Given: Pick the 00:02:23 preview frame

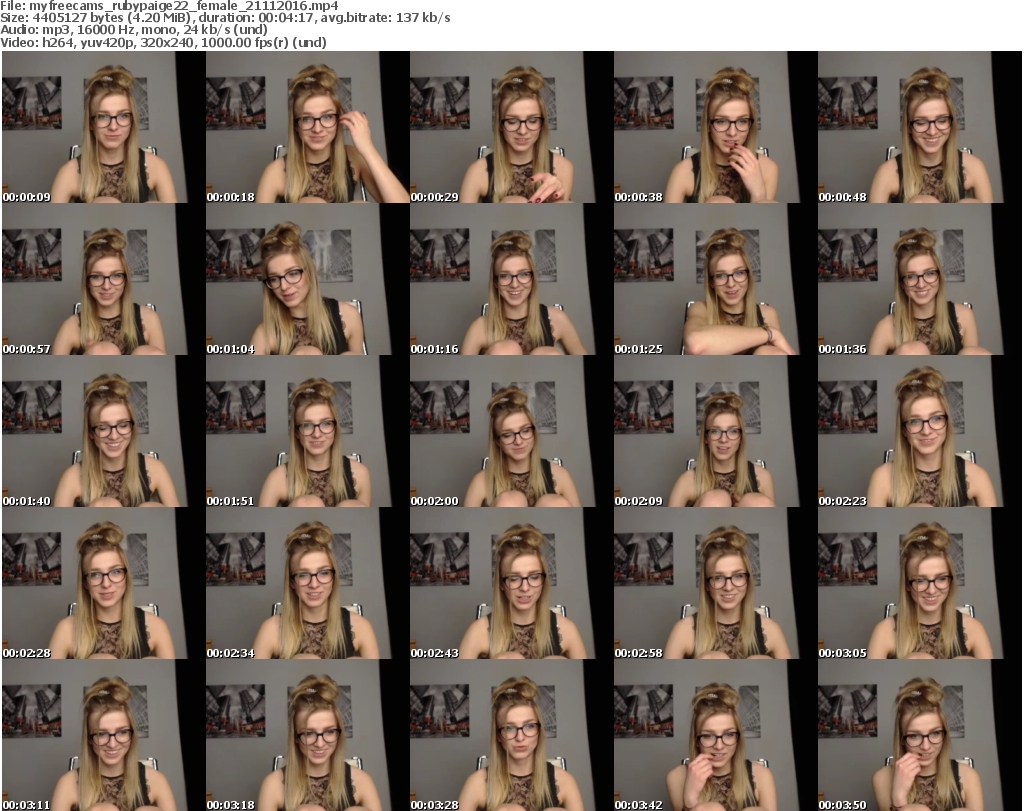Looking at the screenshot, I should (x=920, y=431).
